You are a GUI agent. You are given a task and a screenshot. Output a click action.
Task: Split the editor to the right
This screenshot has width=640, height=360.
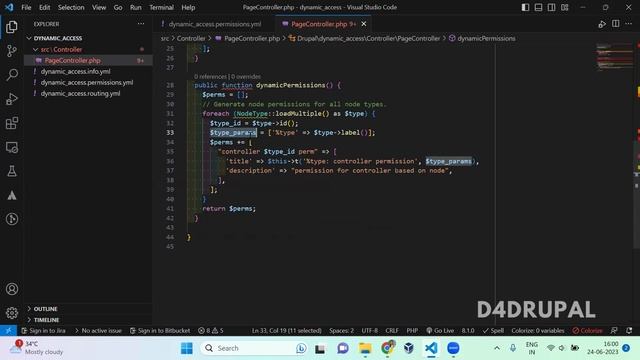tap(616, 24)
